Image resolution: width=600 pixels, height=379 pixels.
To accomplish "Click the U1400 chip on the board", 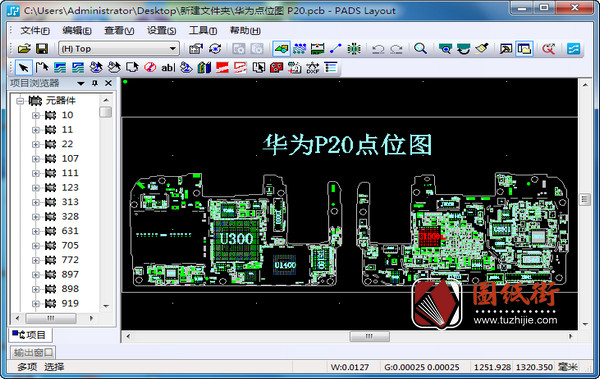I will point(285,265).
